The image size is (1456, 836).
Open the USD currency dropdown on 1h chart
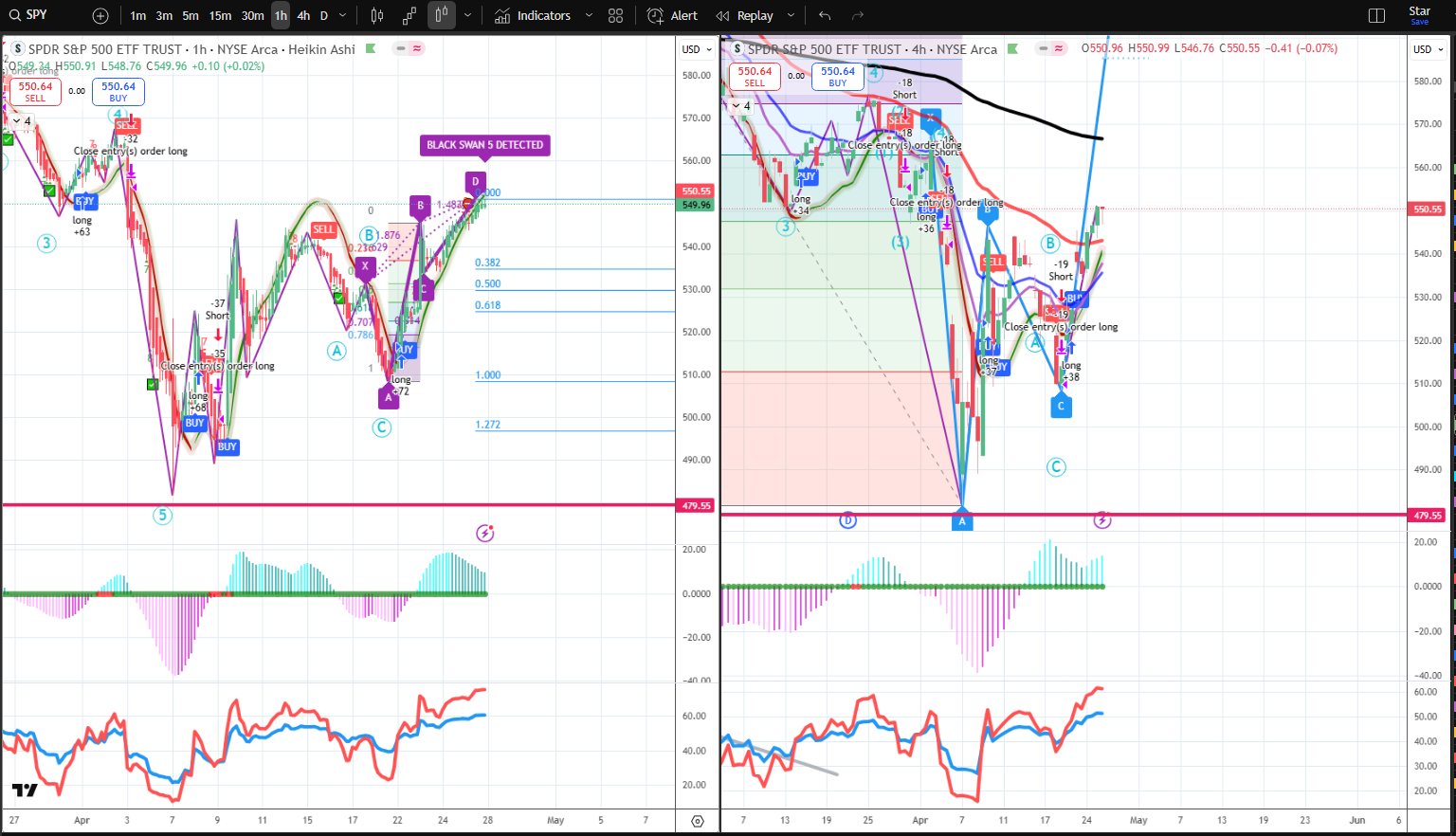pos(697,49)
